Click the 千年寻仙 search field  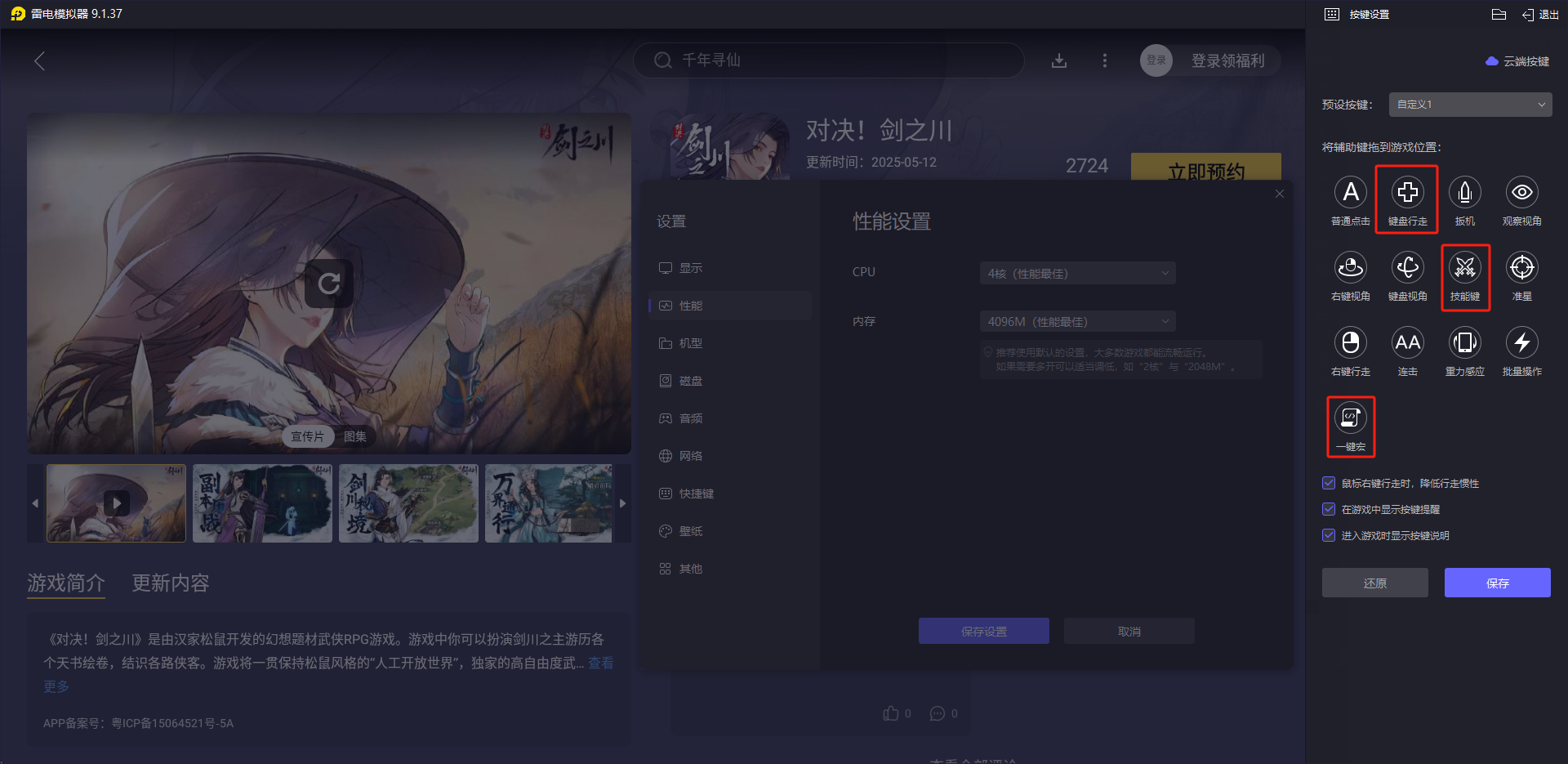click(x=829, y=60)
